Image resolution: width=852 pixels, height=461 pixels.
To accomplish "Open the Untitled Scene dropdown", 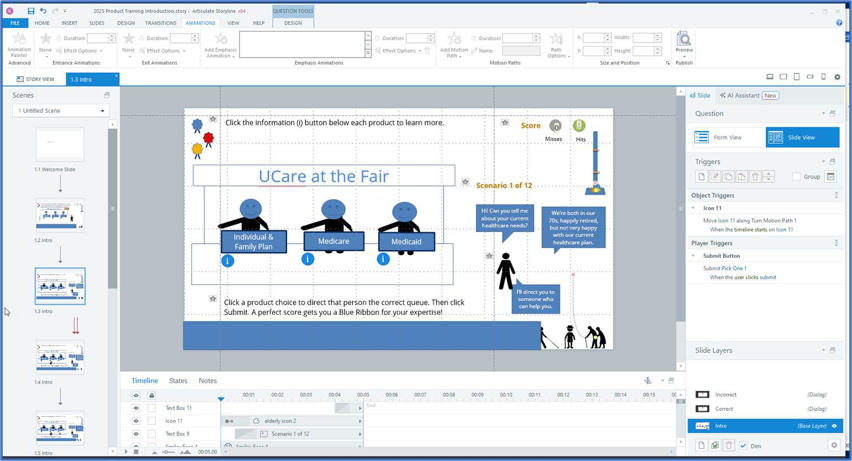I will [60, 110].
